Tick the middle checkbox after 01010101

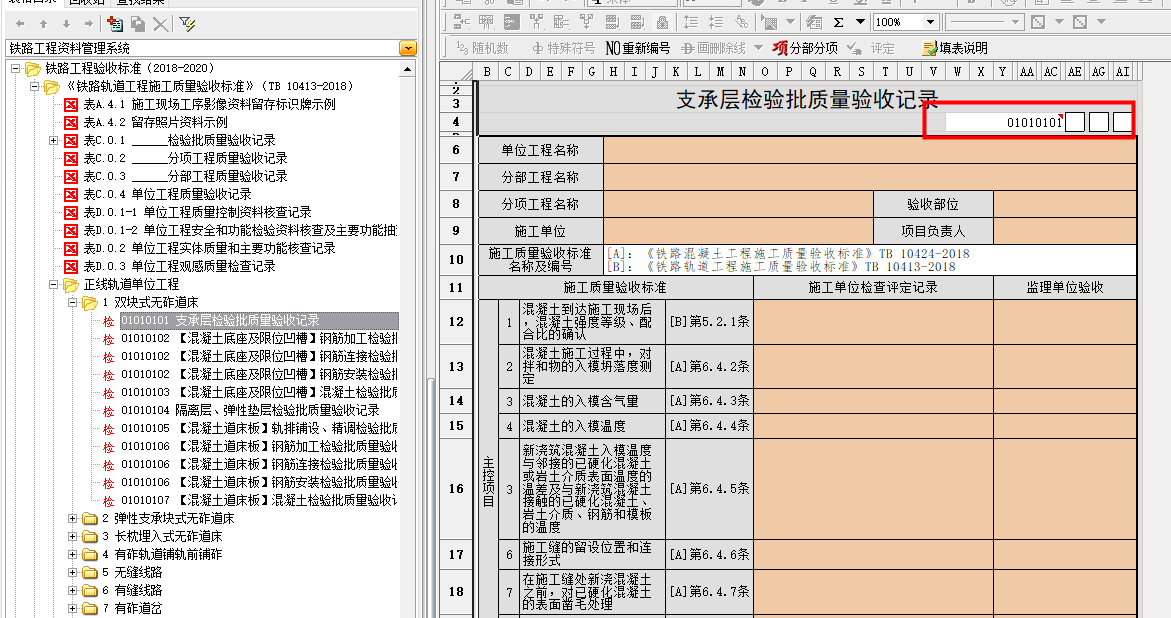(1099, 122)
